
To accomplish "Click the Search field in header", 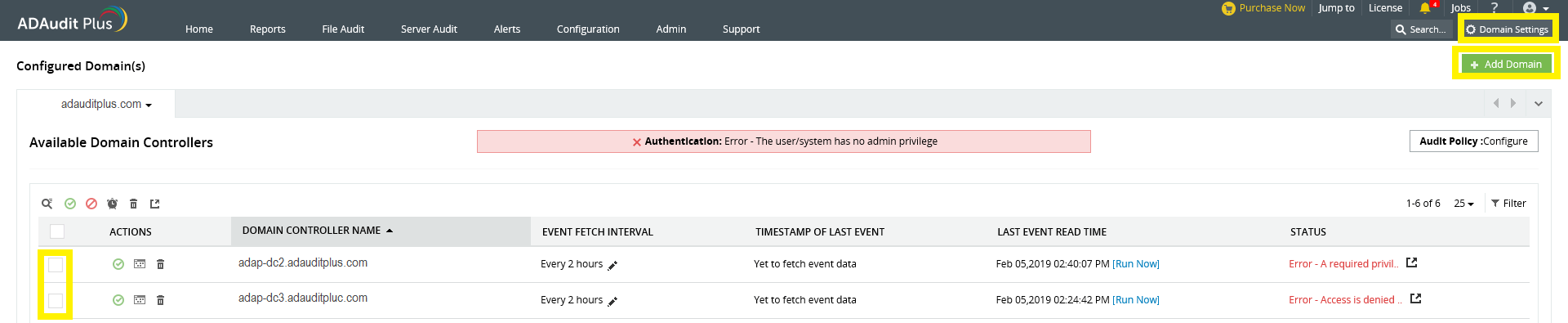I will click(1422, 29).
